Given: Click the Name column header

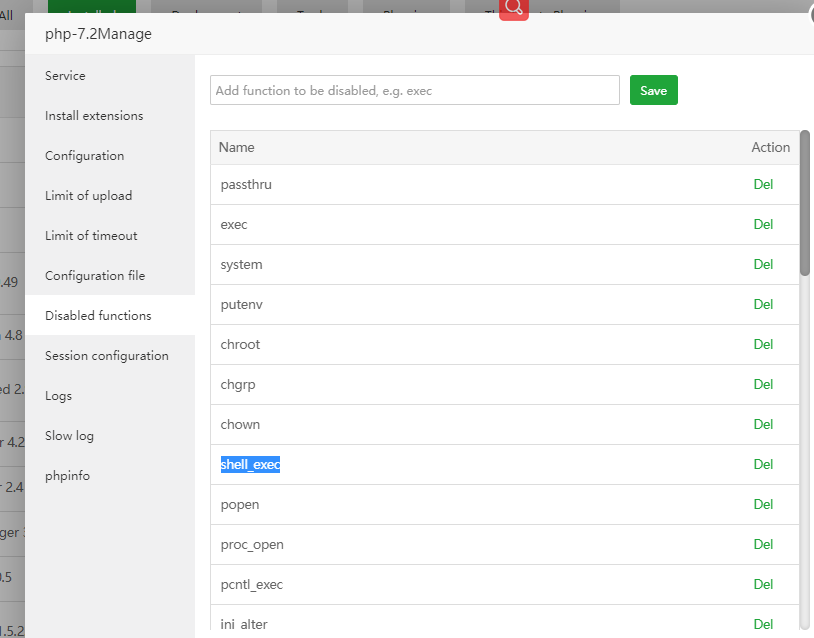Looking at the screenshot, I should coord(236,147).
